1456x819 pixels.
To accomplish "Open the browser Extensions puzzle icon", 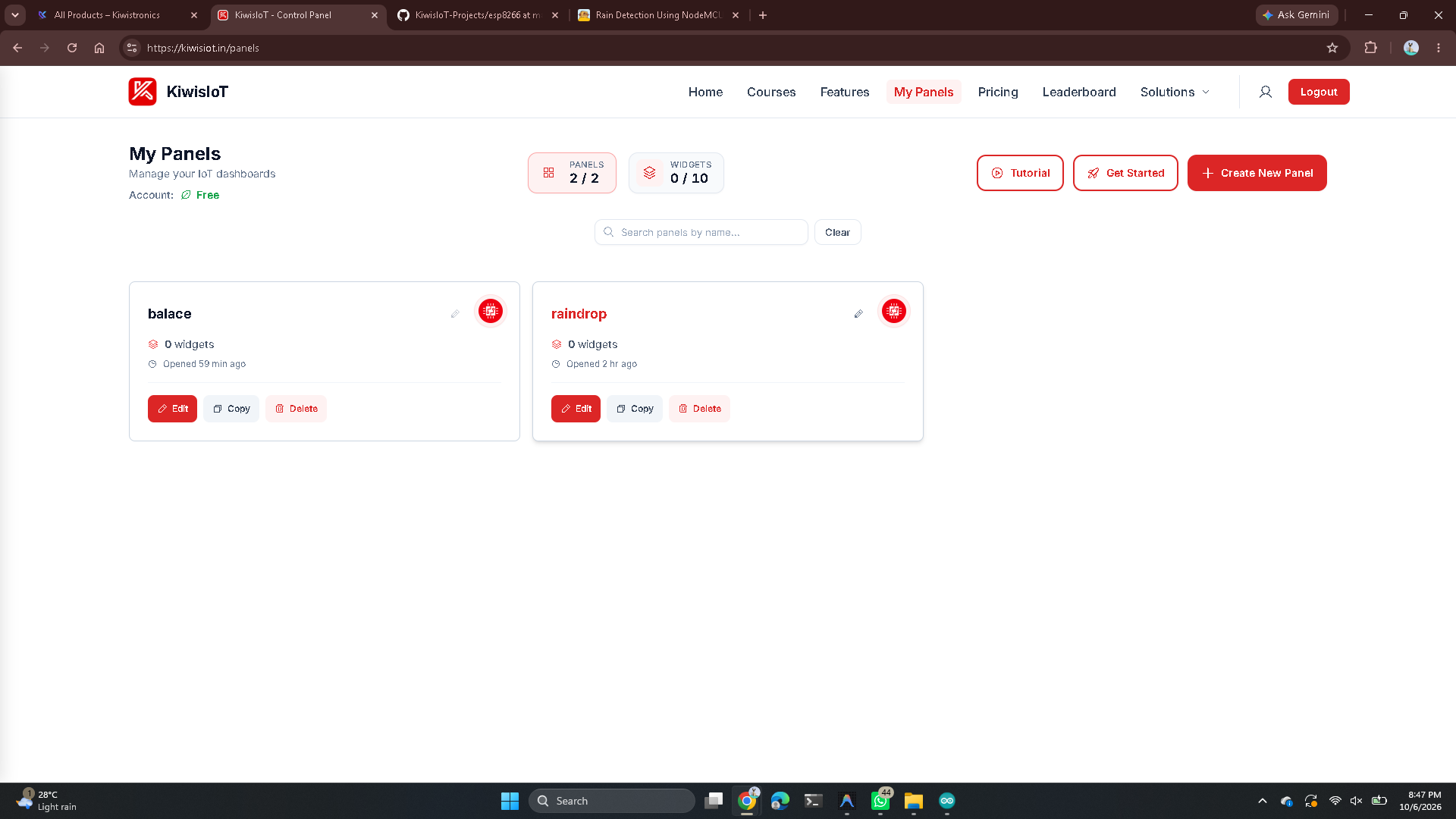I will [x=1370, y=48].
